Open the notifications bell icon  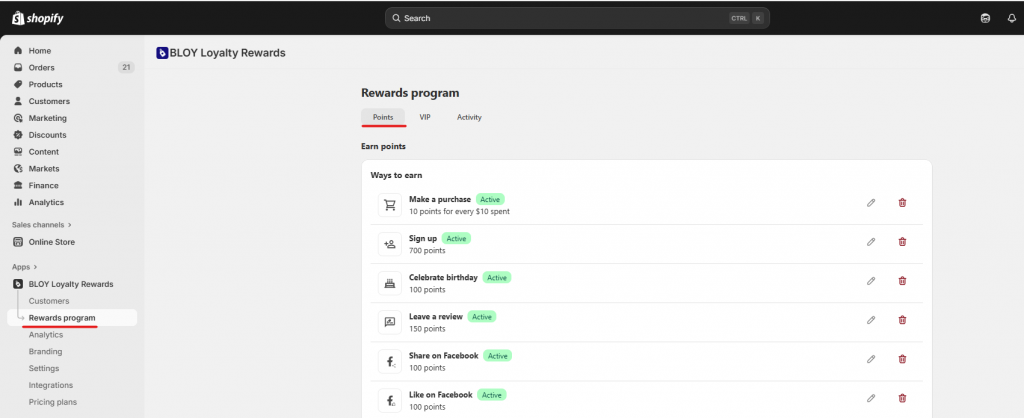(x=1011, y=18)
